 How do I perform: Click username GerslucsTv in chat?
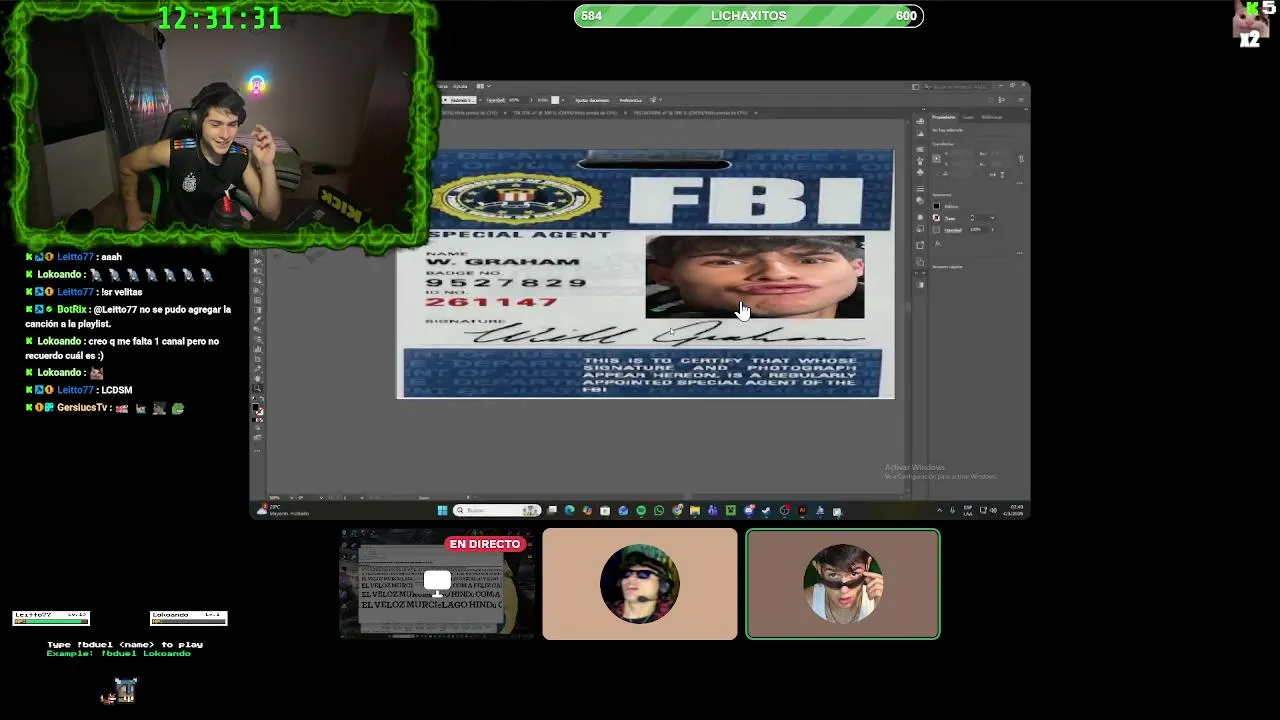(x=82, y=408)
